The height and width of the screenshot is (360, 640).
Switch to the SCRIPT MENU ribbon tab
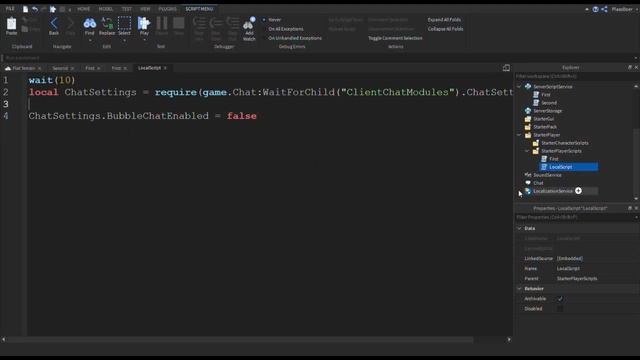point(199,9)
